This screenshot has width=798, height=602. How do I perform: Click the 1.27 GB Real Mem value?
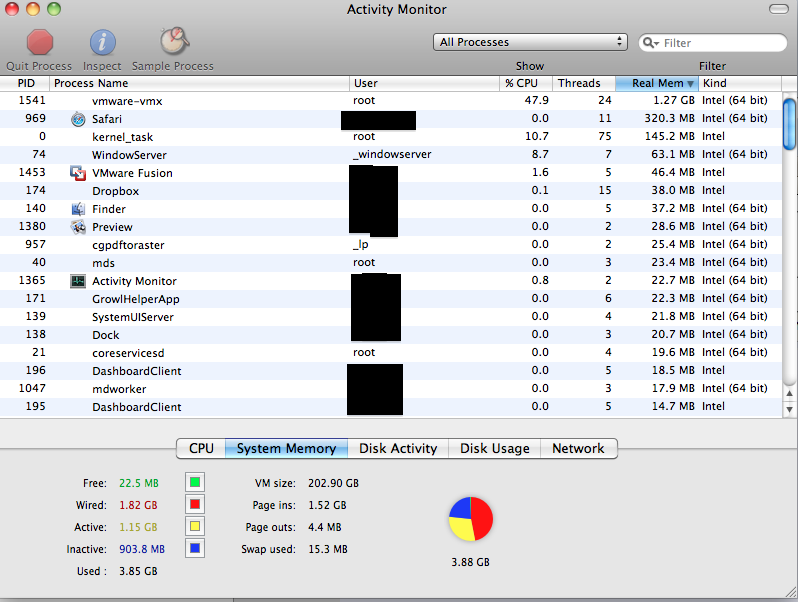click(674, 100)
